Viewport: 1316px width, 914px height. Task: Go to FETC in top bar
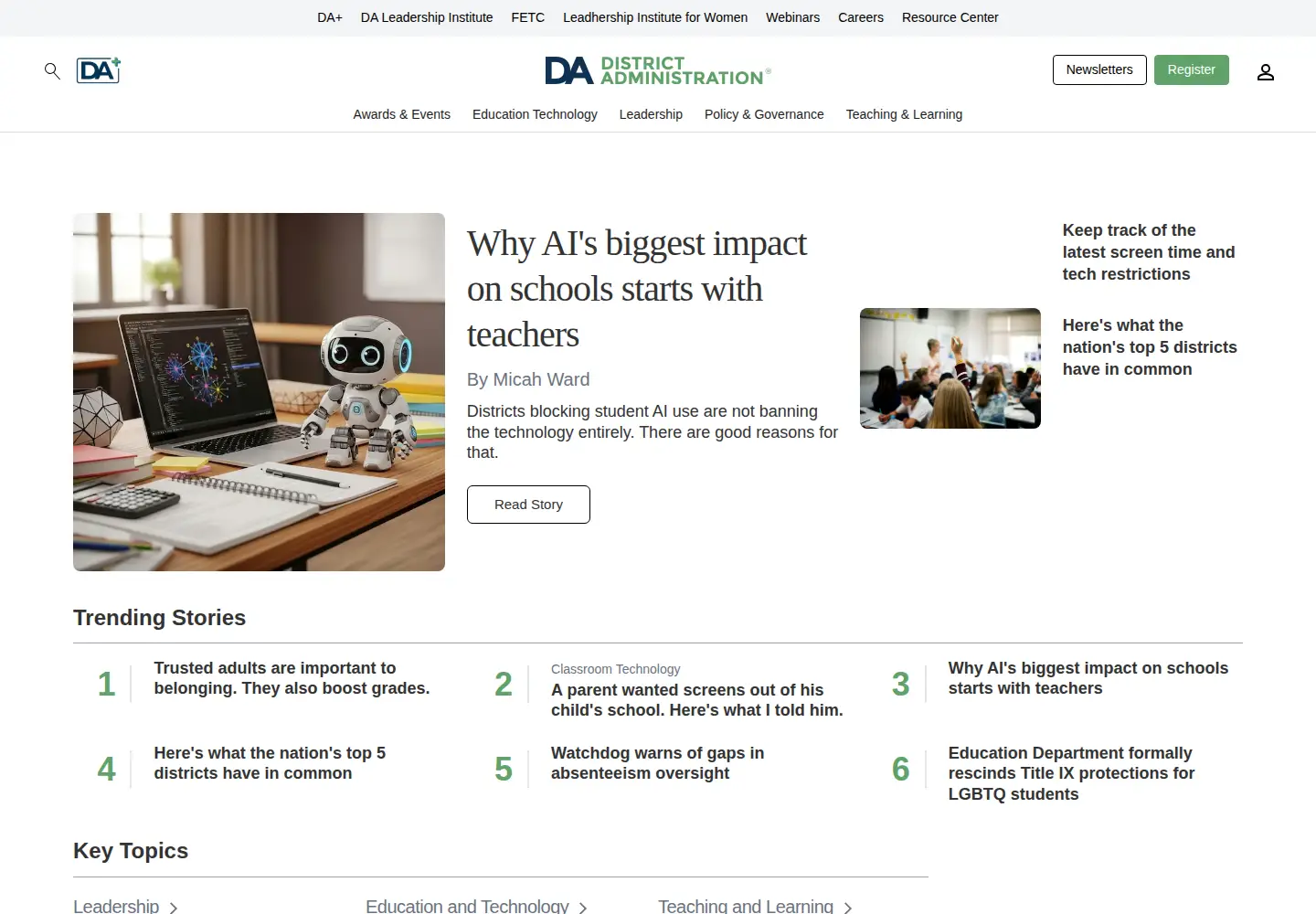pos(528,17)
